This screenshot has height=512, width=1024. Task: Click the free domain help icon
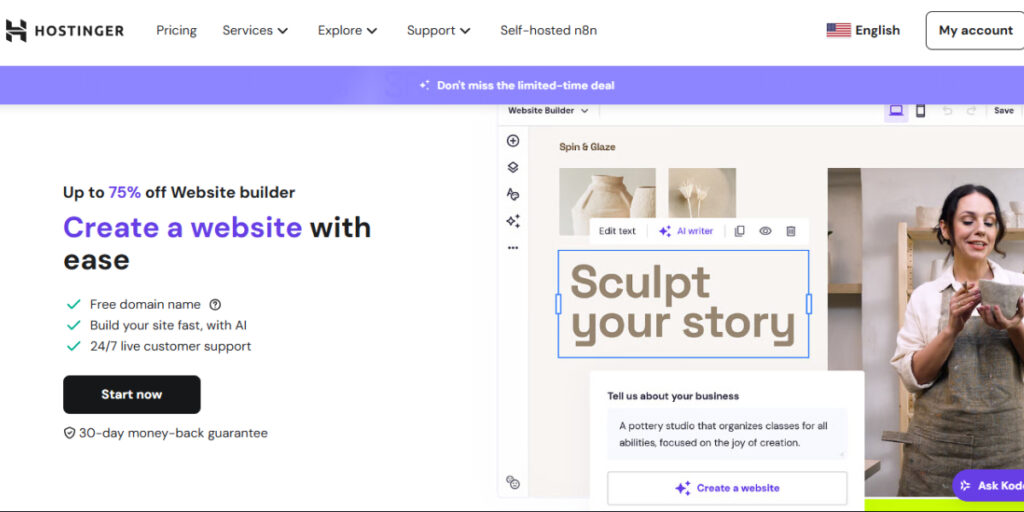[215, 305]
